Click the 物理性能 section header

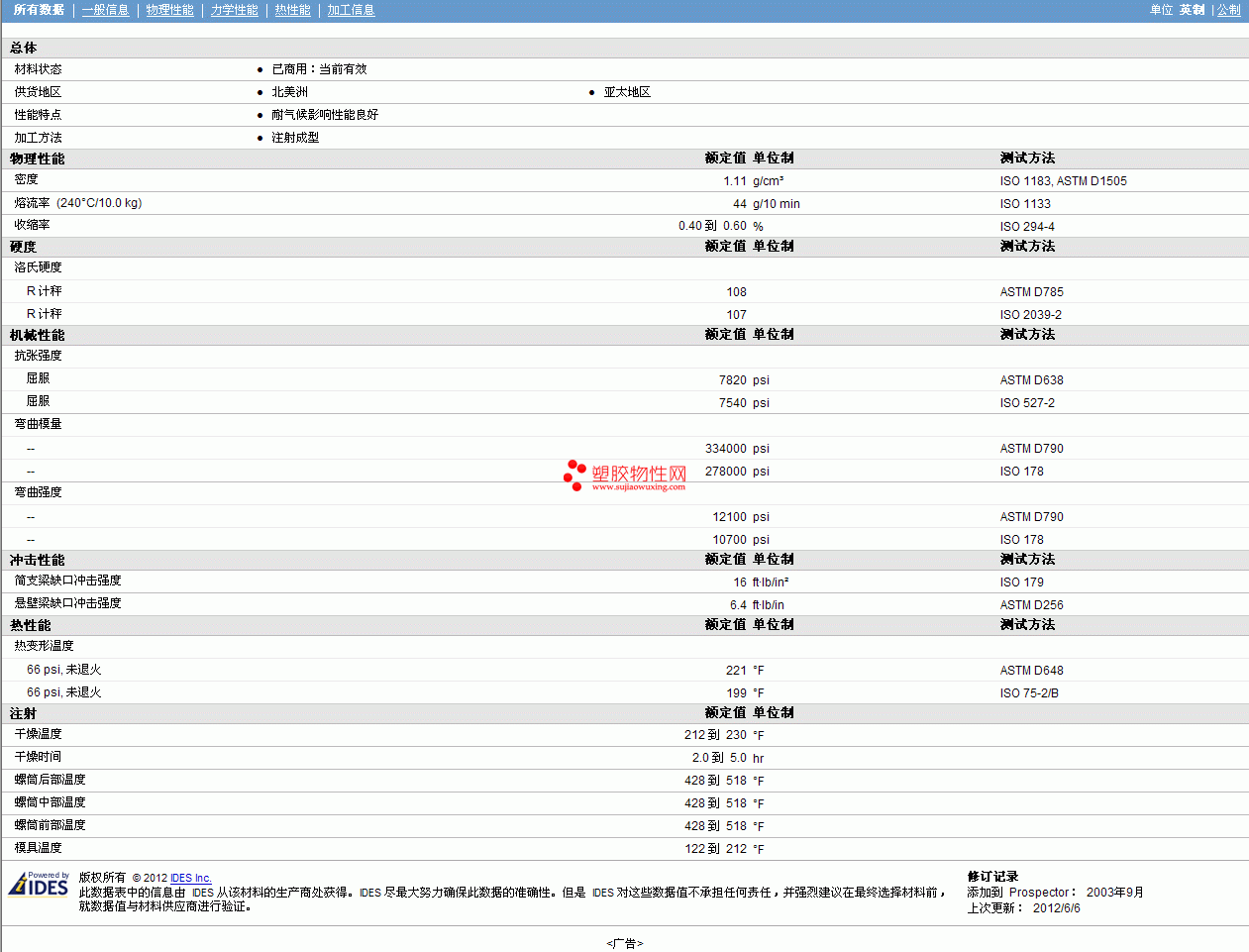(x=38, y=159)
